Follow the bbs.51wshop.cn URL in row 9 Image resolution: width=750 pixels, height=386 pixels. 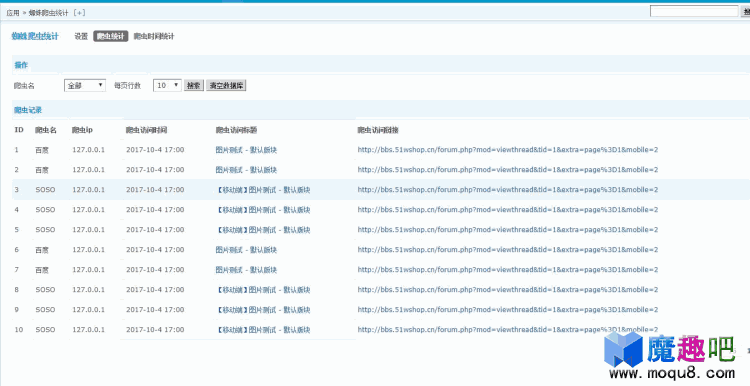(x=508, y=309)
